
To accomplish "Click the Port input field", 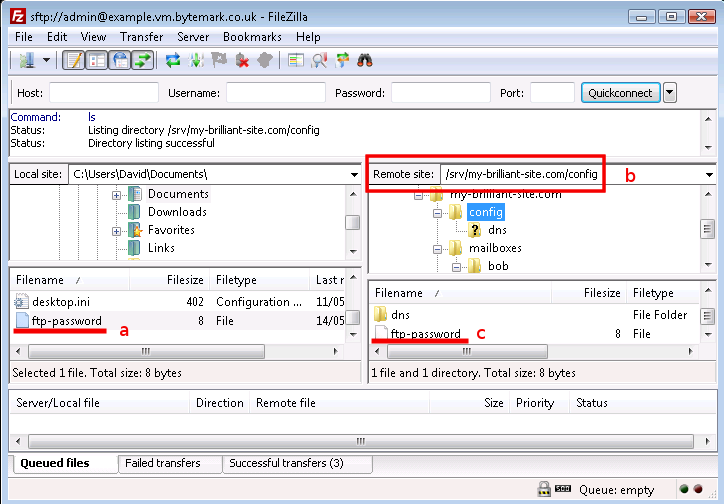I will pyautogui.click(x=552, y=93).
